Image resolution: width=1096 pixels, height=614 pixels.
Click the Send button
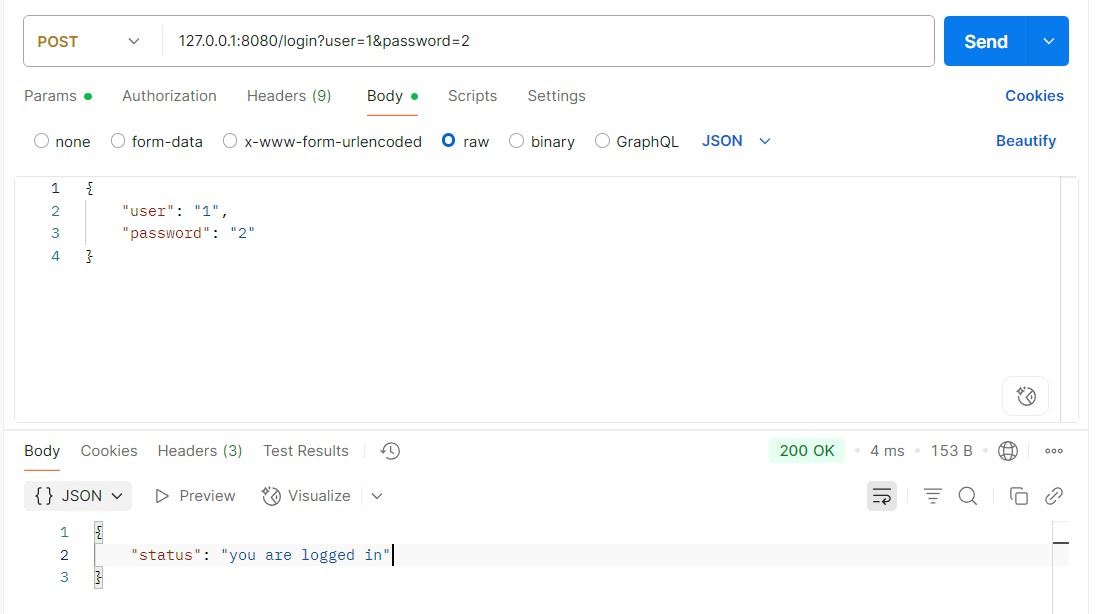(985, 41)
